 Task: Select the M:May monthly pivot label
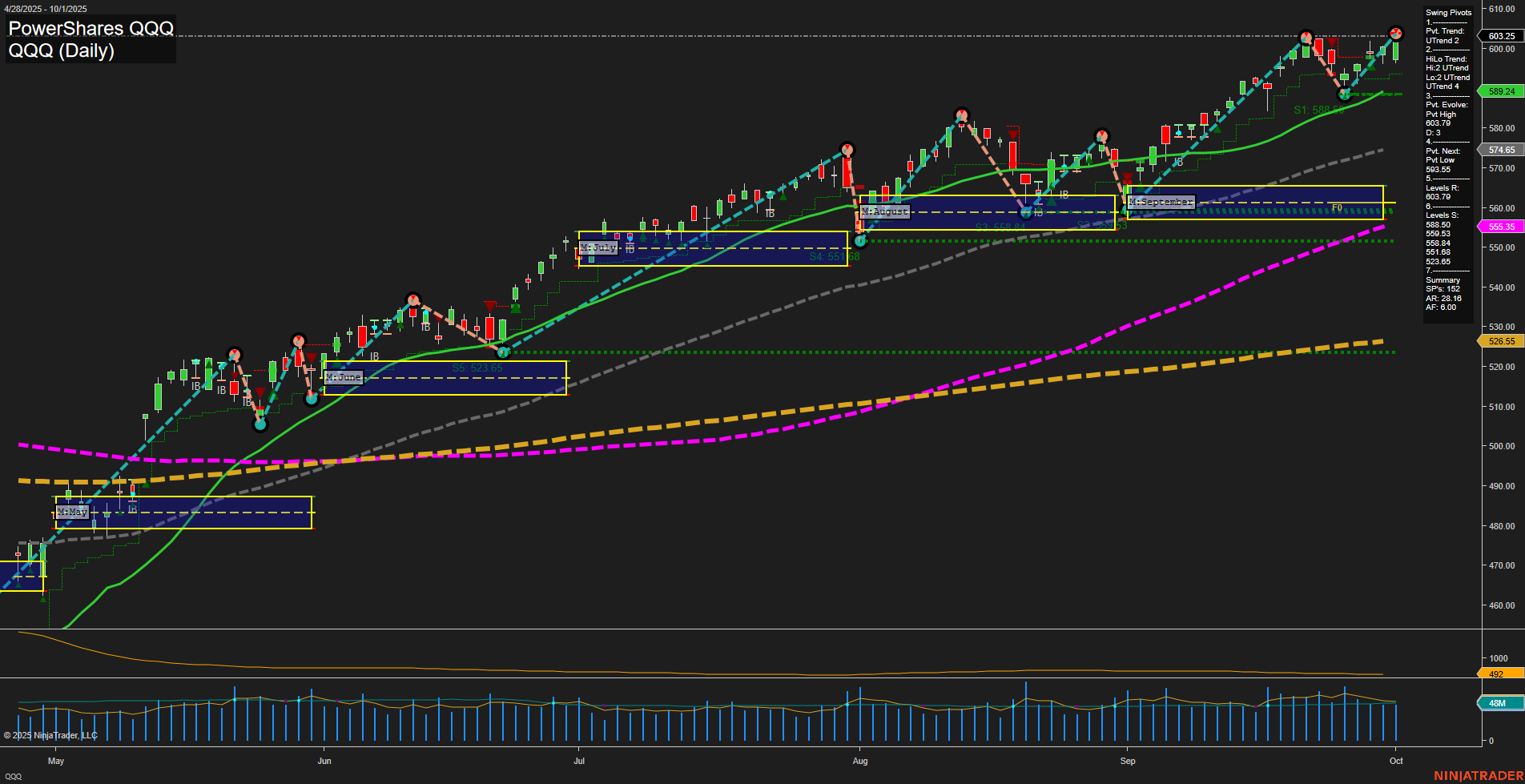tap(72, 511)
